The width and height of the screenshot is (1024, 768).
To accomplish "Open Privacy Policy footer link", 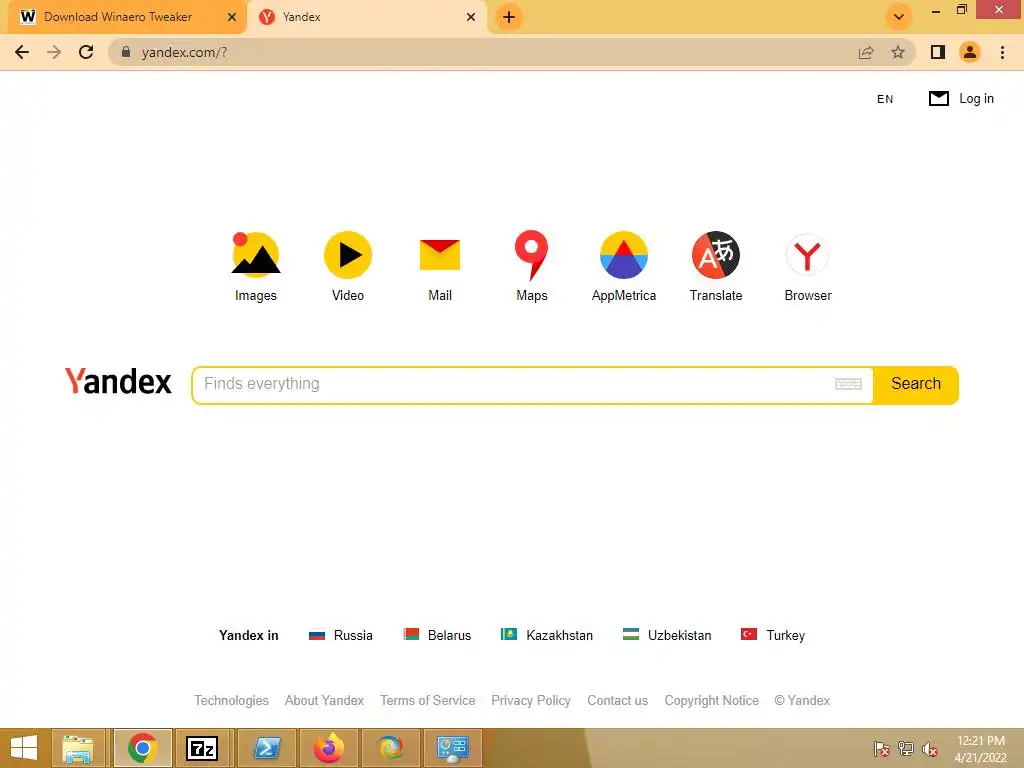I will pos(531,700).
